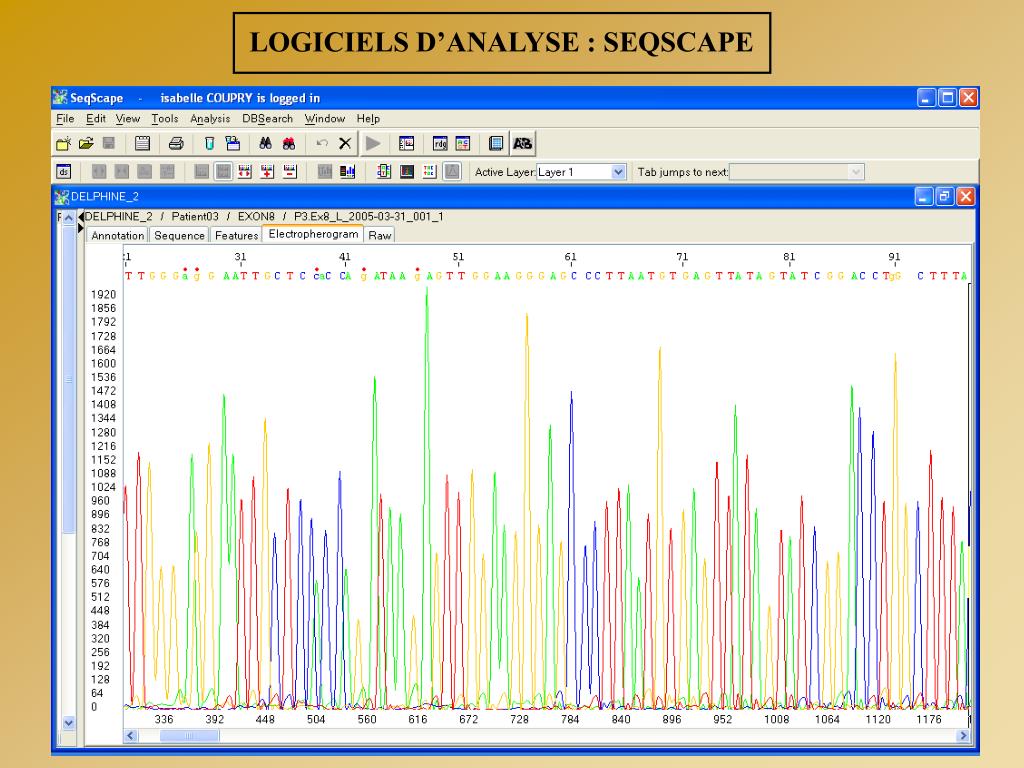The height and width of the screenshot is (768, 1024).
Task: Click the left panel's scroll-up arrow
Action: [x=69, y=218]
